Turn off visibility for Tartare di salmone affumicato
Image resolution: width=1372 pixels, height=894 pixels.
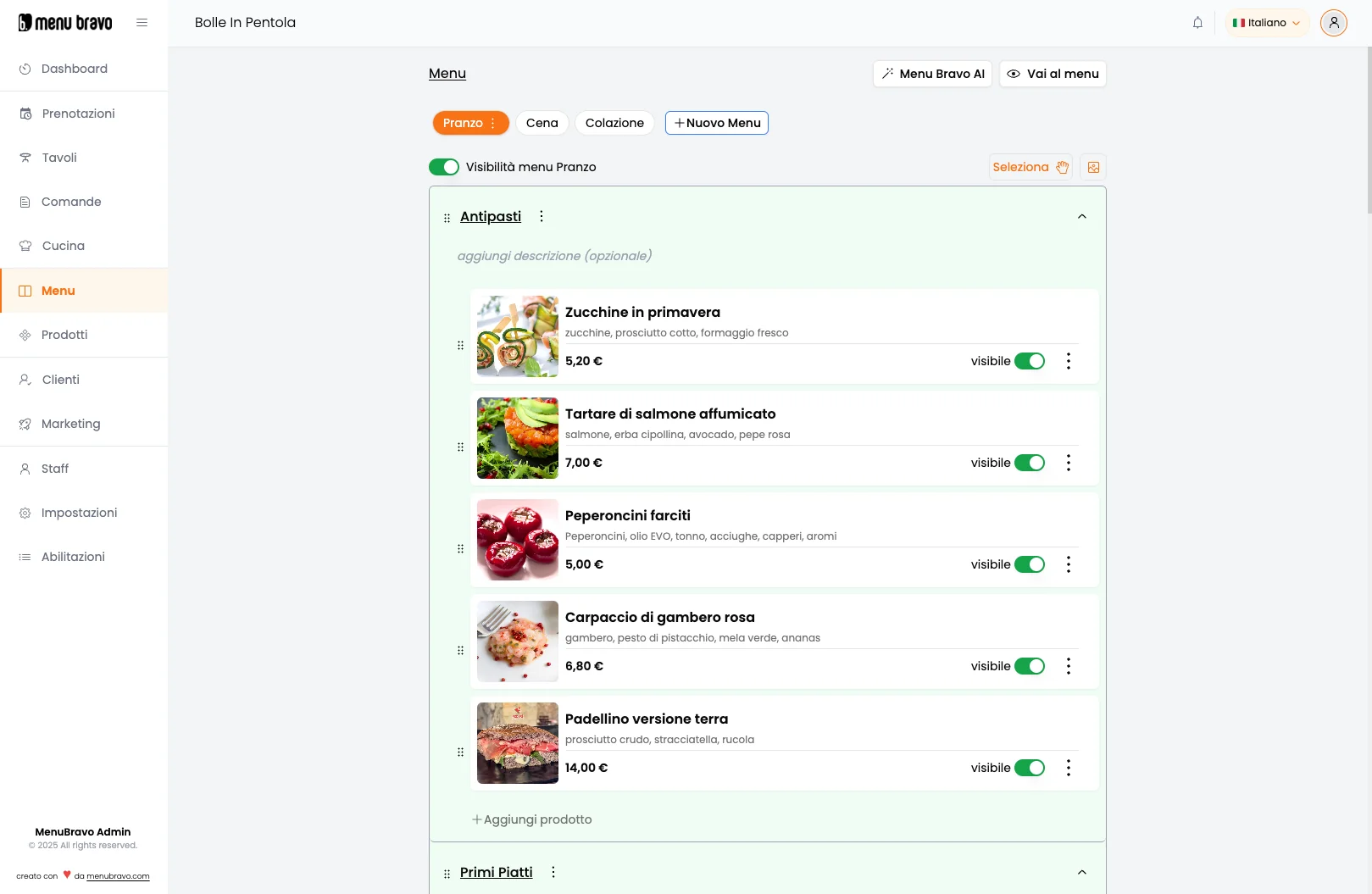point(1029,463)
